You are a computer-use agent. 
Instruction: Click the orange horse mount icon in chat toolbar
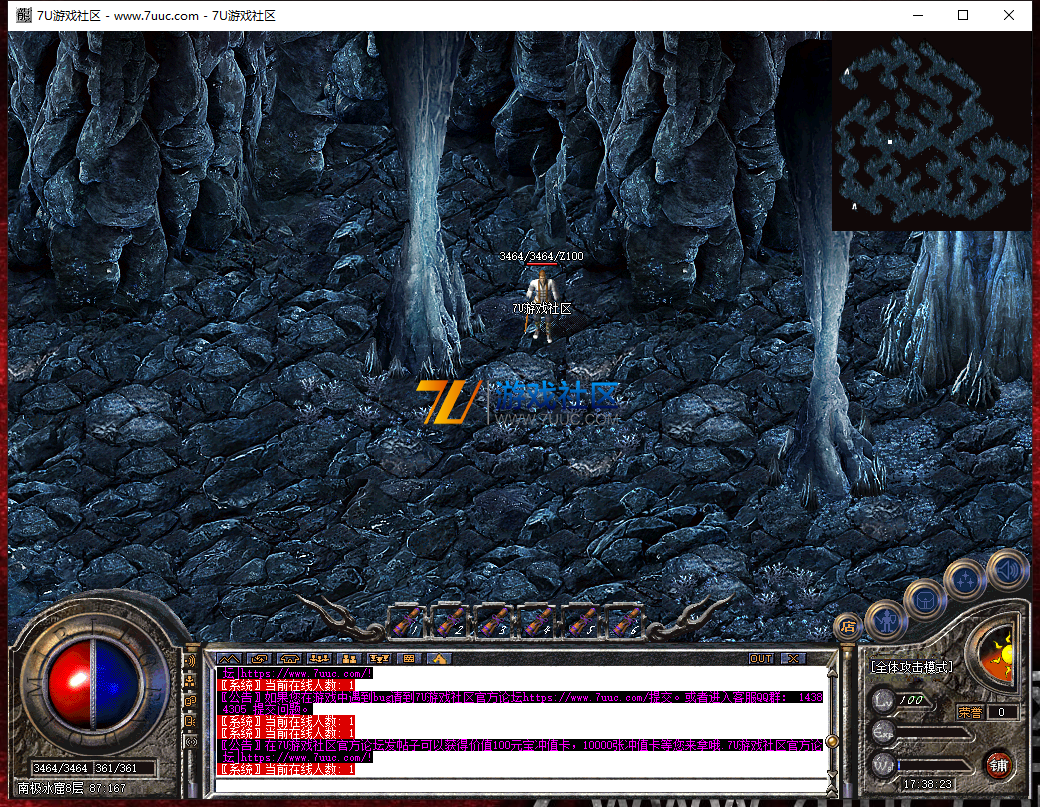[x=439, y=658]
